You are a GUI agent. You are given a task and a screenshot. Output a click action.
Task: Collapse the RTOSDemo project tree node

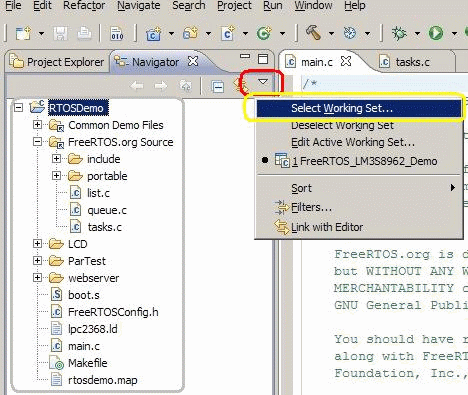coord(19,107)
